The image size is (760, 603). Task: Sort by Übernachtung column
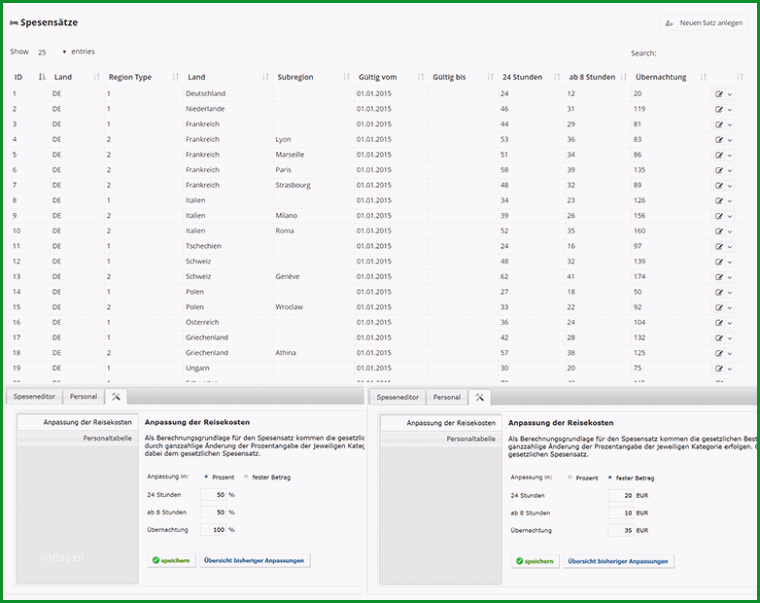click(x=670, y=77)
